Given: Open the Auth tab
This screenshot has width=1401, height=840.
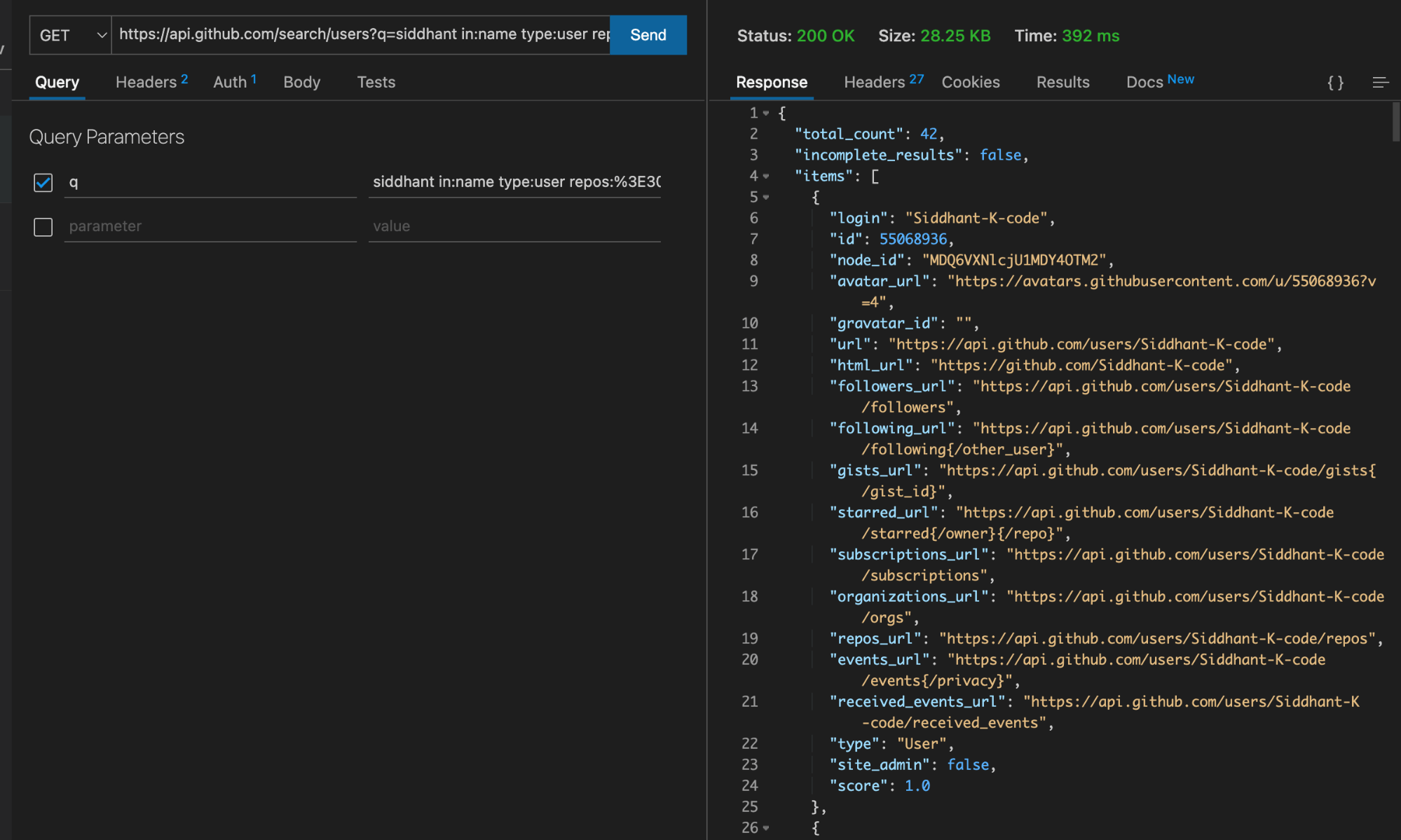Looking at the screenshot, I should (229, 82).
